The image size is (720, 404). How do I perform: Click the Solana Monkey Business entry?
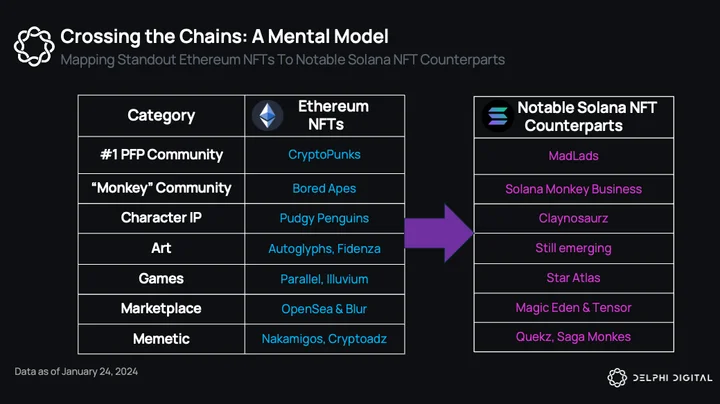574,189
